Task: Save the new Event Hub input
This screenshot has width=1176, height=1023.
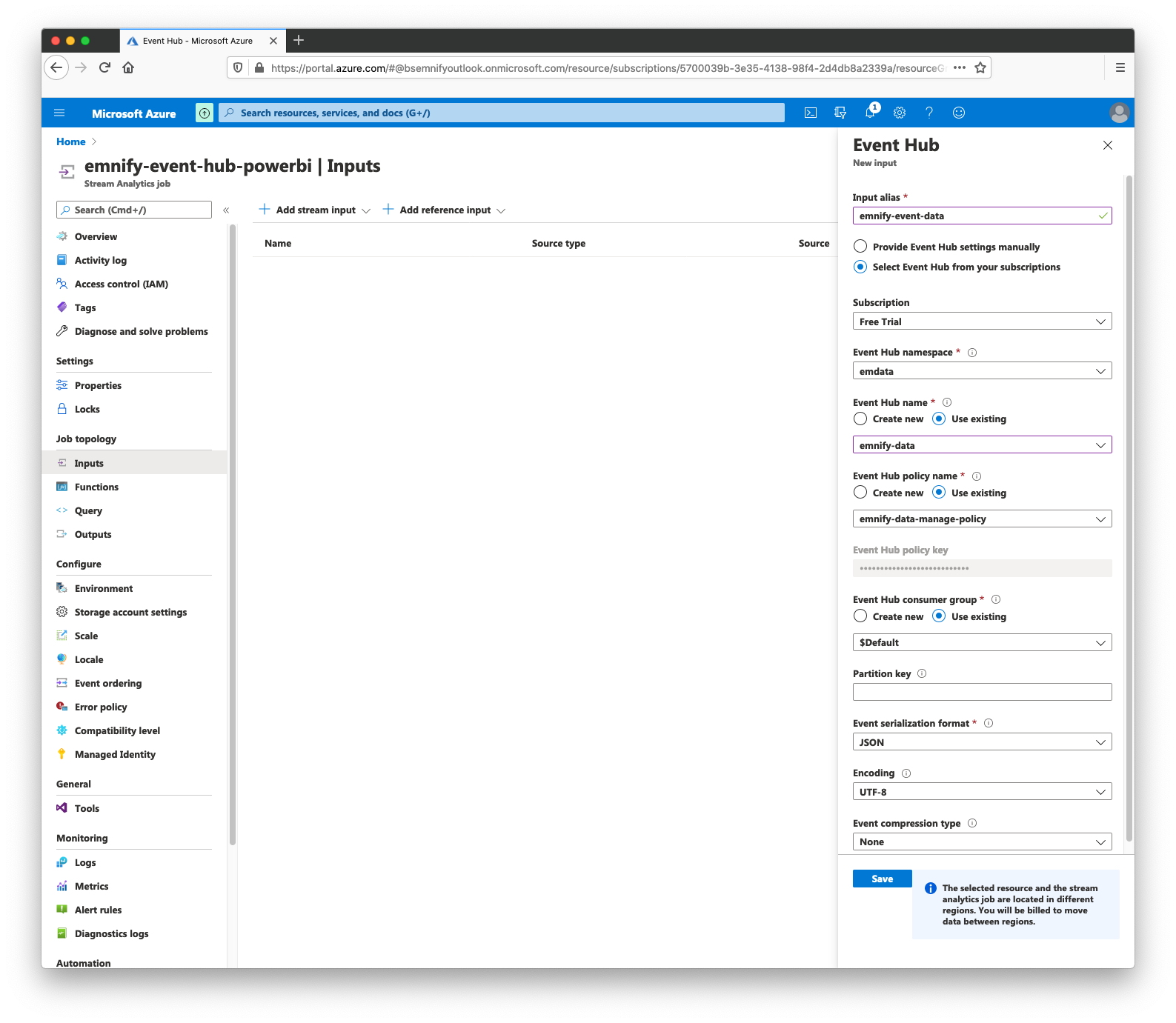Action: pos(882,879)
